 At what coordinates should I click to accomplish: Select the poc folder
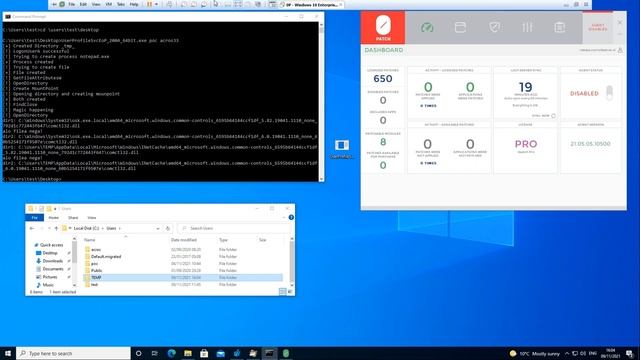(x=94, y=264)
